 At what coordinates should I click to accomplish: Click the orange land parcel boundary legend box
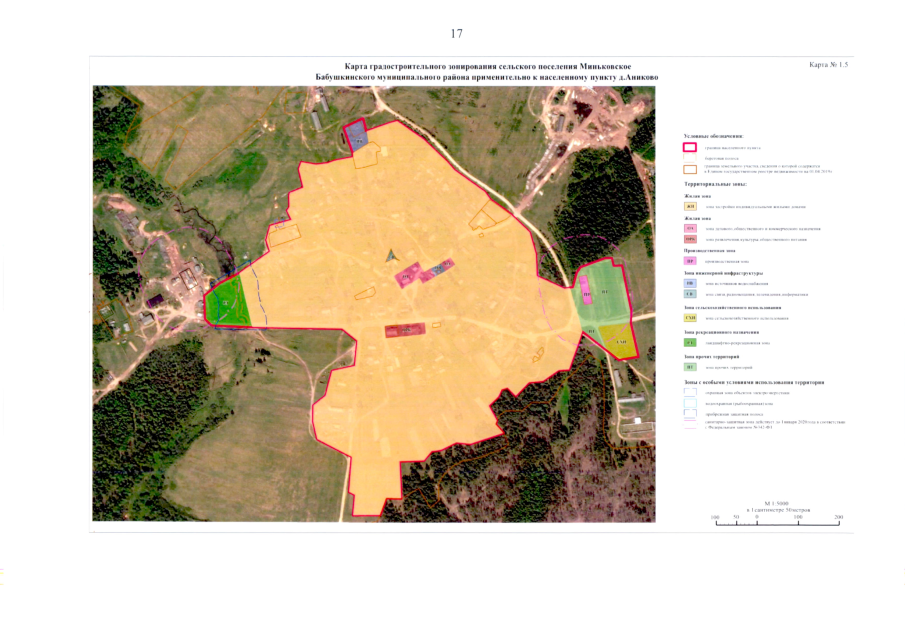point(690,168)
